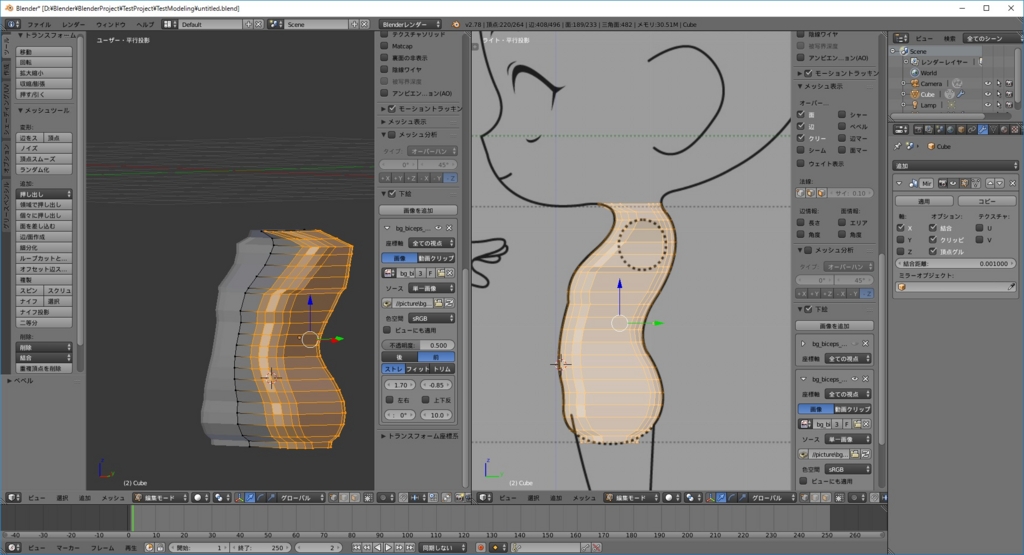Image resolution: width=1024 pixels, height=555 pixels.
Task: Remove the bg_biceps image in left panel
Action: point(449,228)
